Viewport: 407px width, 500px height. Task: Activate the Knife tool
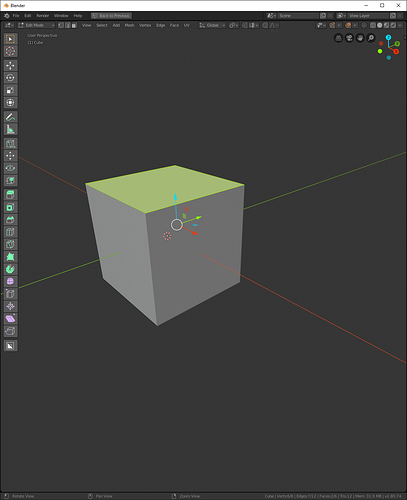coord(10,244)
